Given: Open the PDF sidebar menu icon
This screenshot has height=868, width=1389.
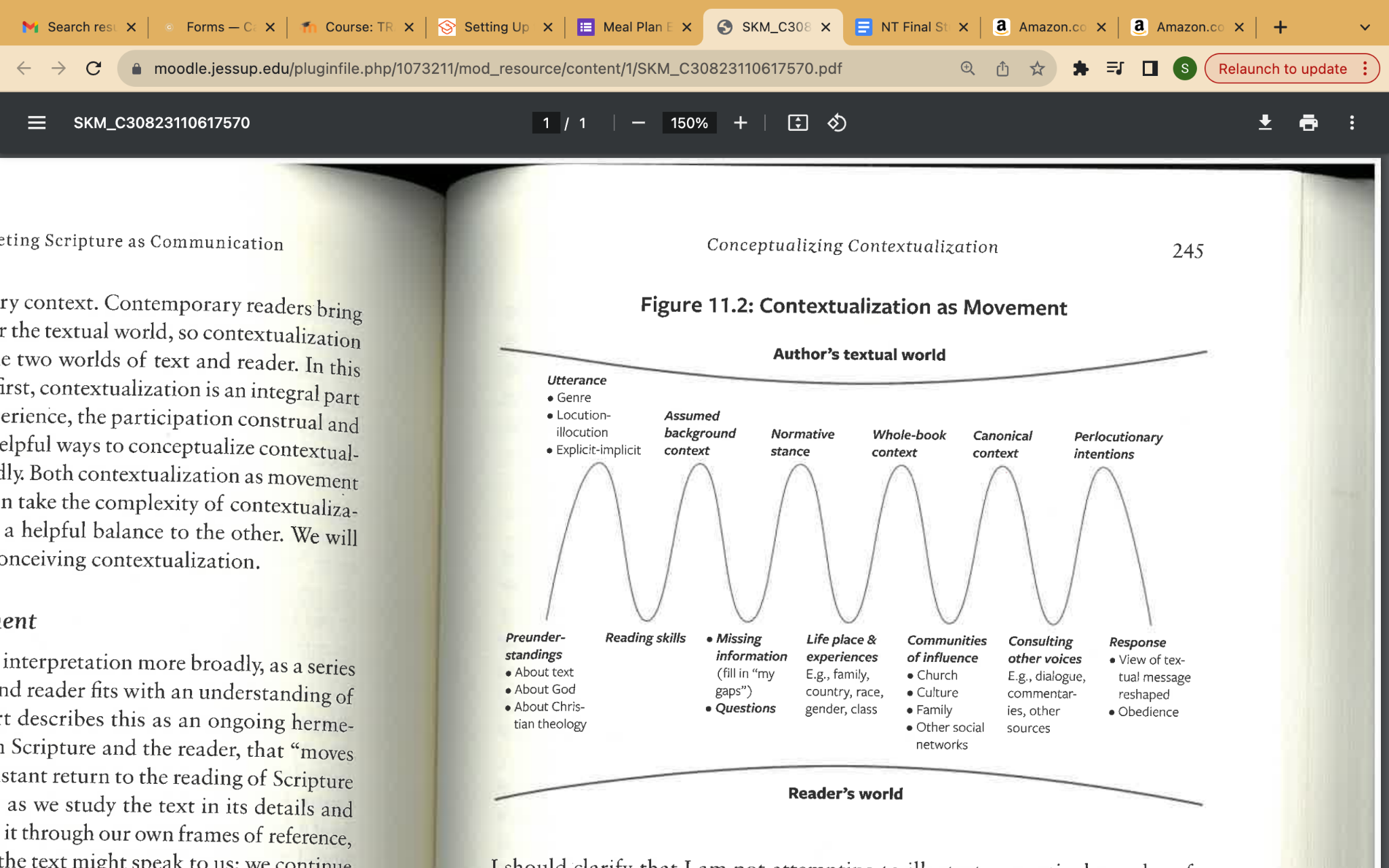Looking at the screenshot, I should pos(37,123).
